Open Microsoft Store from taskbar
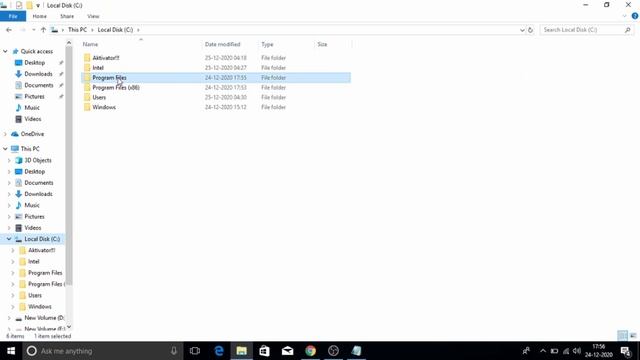Screen dimensions: 640x360 pyautogui.click(x=264, y=351)
